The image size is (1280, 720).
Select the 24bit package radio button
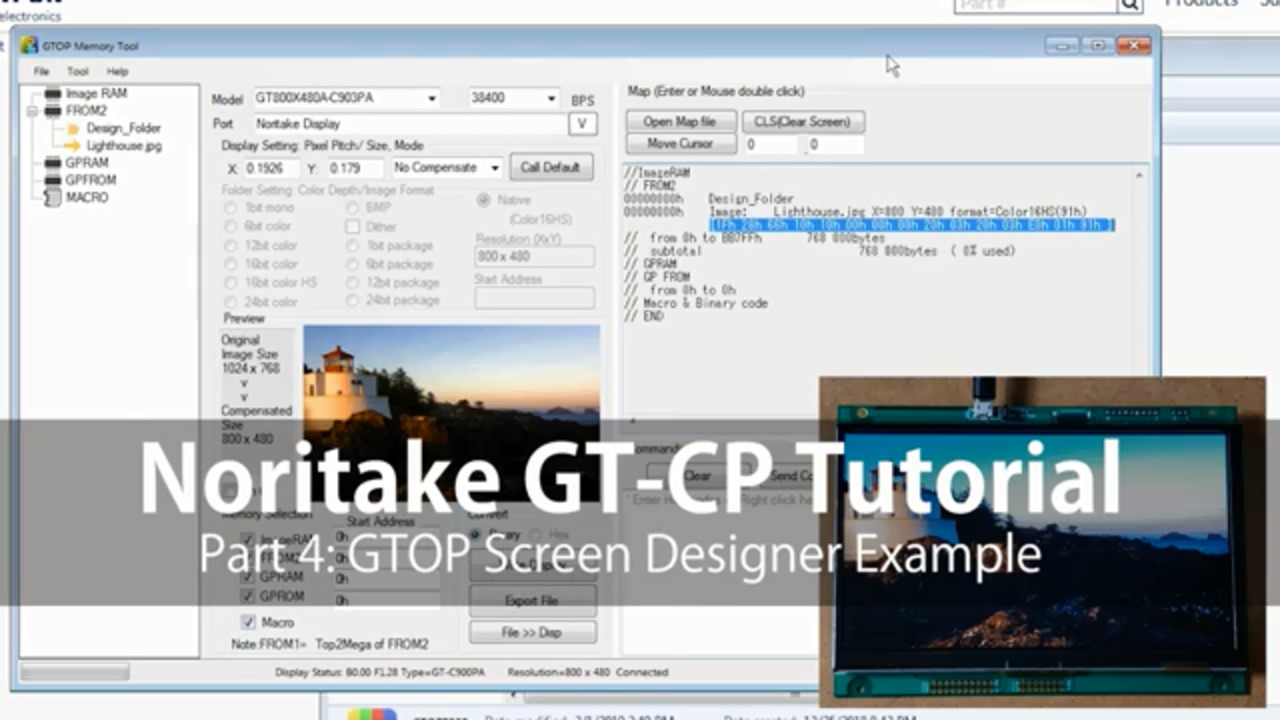pos(353,302)
